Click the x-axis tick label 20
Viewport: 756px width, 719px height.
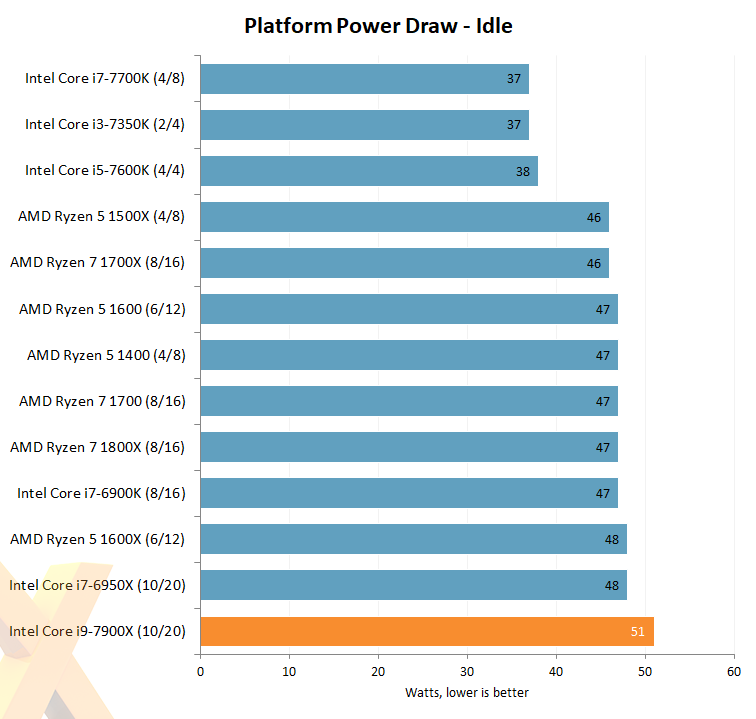[x=378, y=672]
